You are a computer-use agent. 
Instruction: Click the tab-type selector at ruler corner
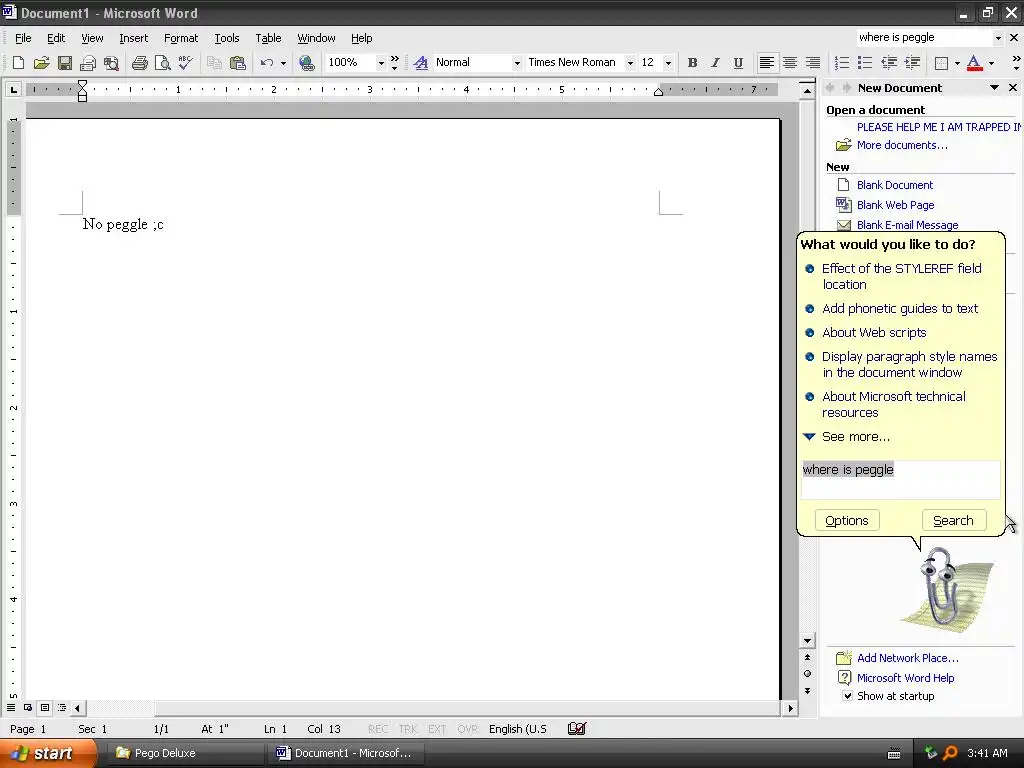click(x=13, y=89)
